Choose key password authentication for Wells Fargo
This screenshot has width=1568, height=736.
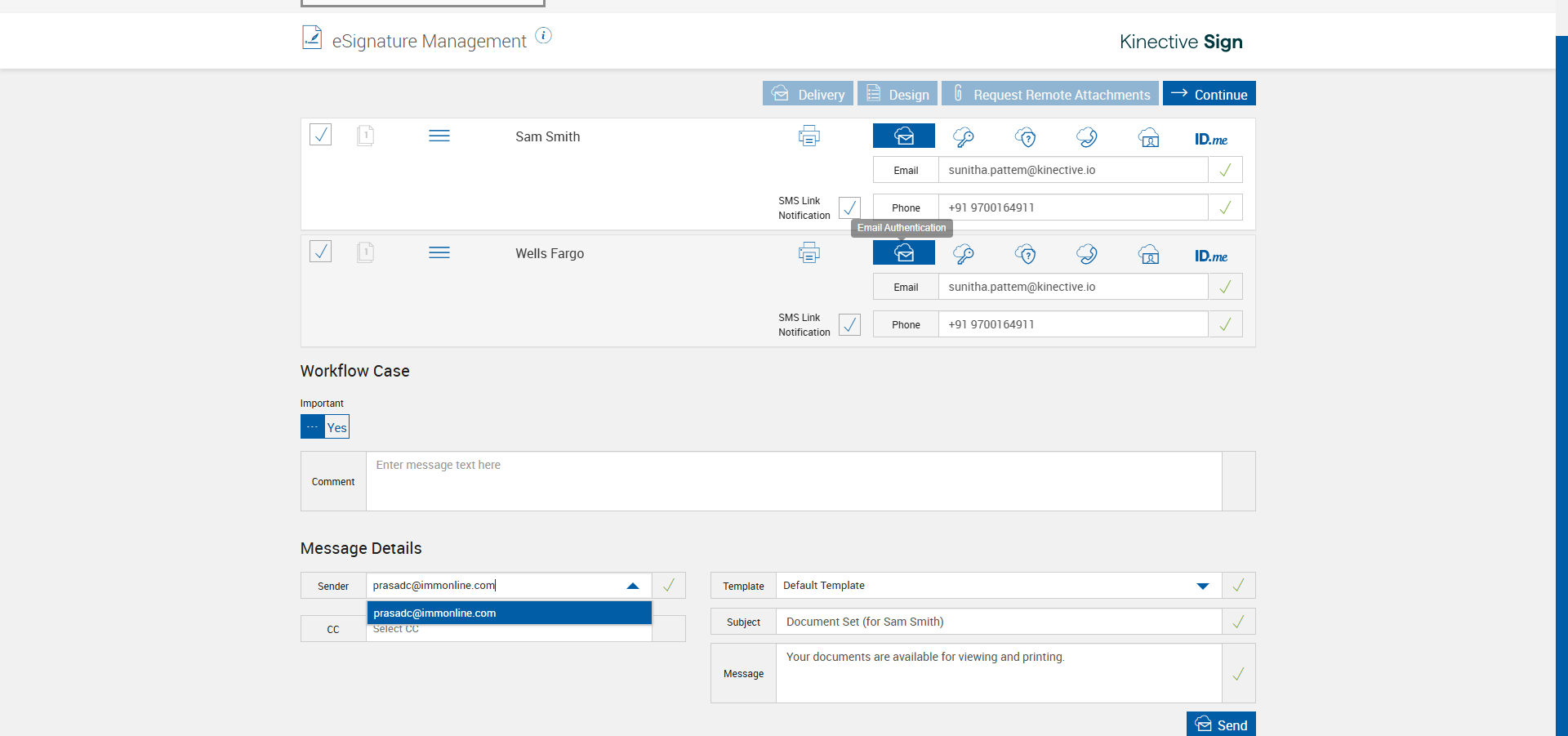click(x=964, y=254)
